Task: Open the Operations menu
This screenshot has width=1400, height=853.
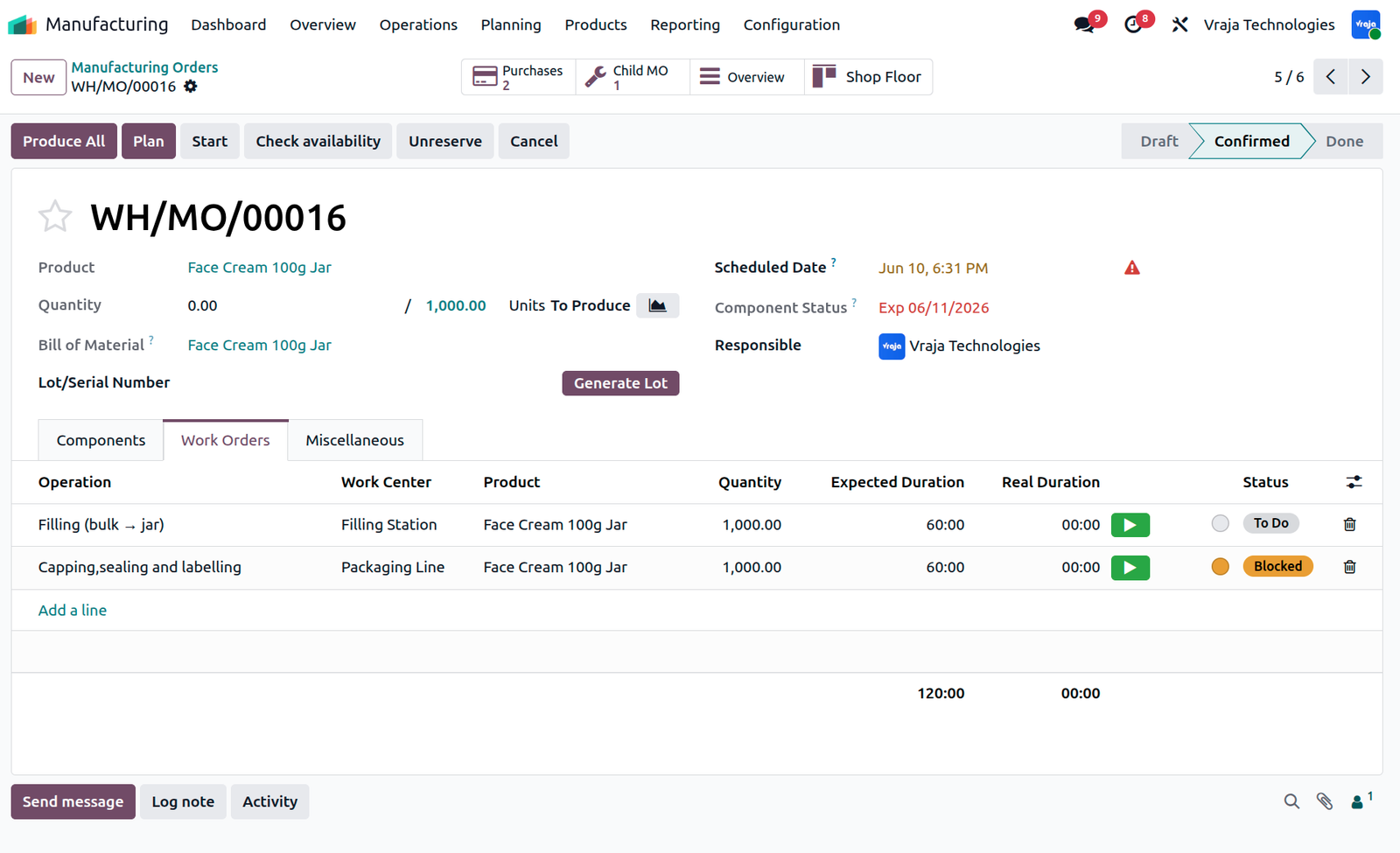Action: click(x=418, y=24)
